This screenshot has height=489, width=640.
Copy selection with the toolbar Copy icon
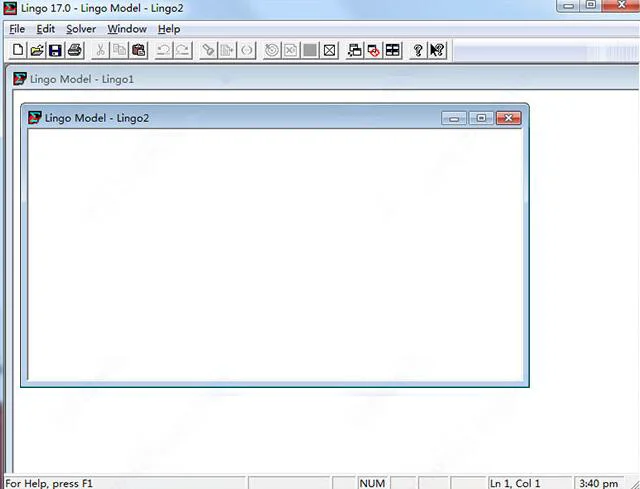tap(119, 50)
